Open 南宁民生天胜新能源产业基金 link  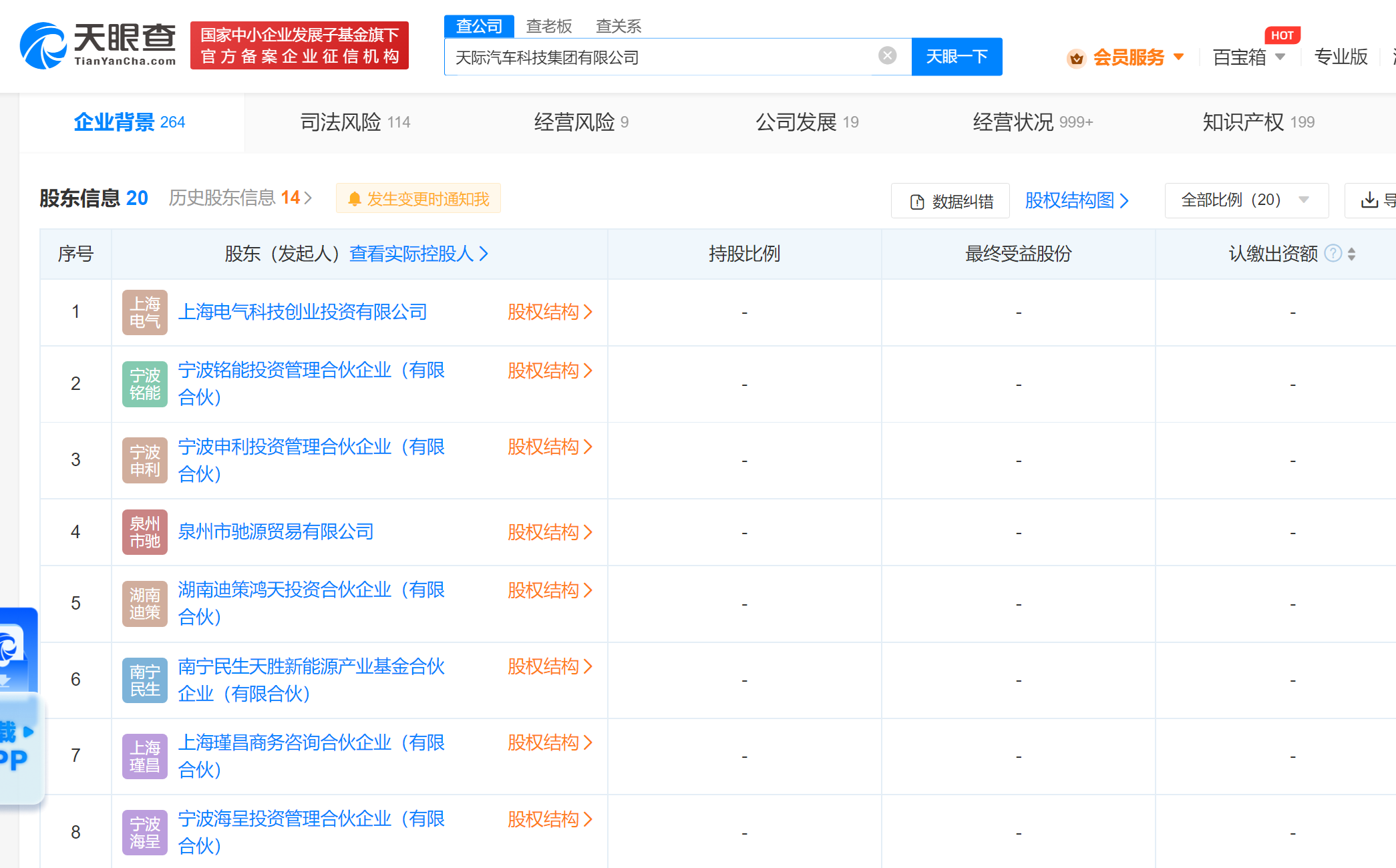pyautogui.click(x=311, y=680)
